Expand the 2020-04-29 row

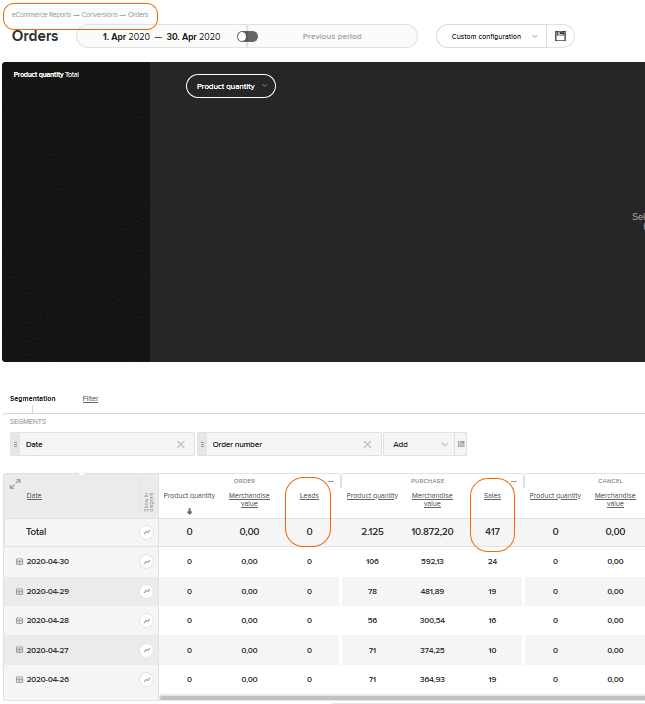click(19, 591)
